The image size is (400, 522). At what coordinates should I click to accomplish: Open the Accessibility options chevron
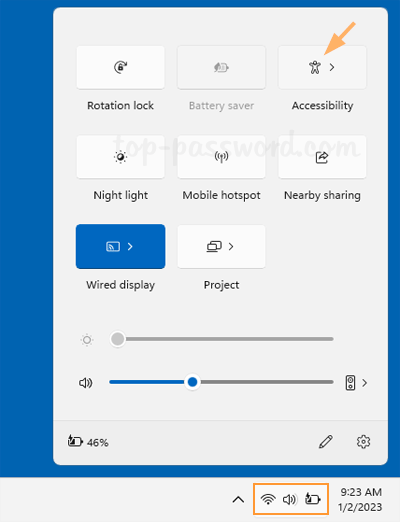pyautogui.click(x=332, y=68)
